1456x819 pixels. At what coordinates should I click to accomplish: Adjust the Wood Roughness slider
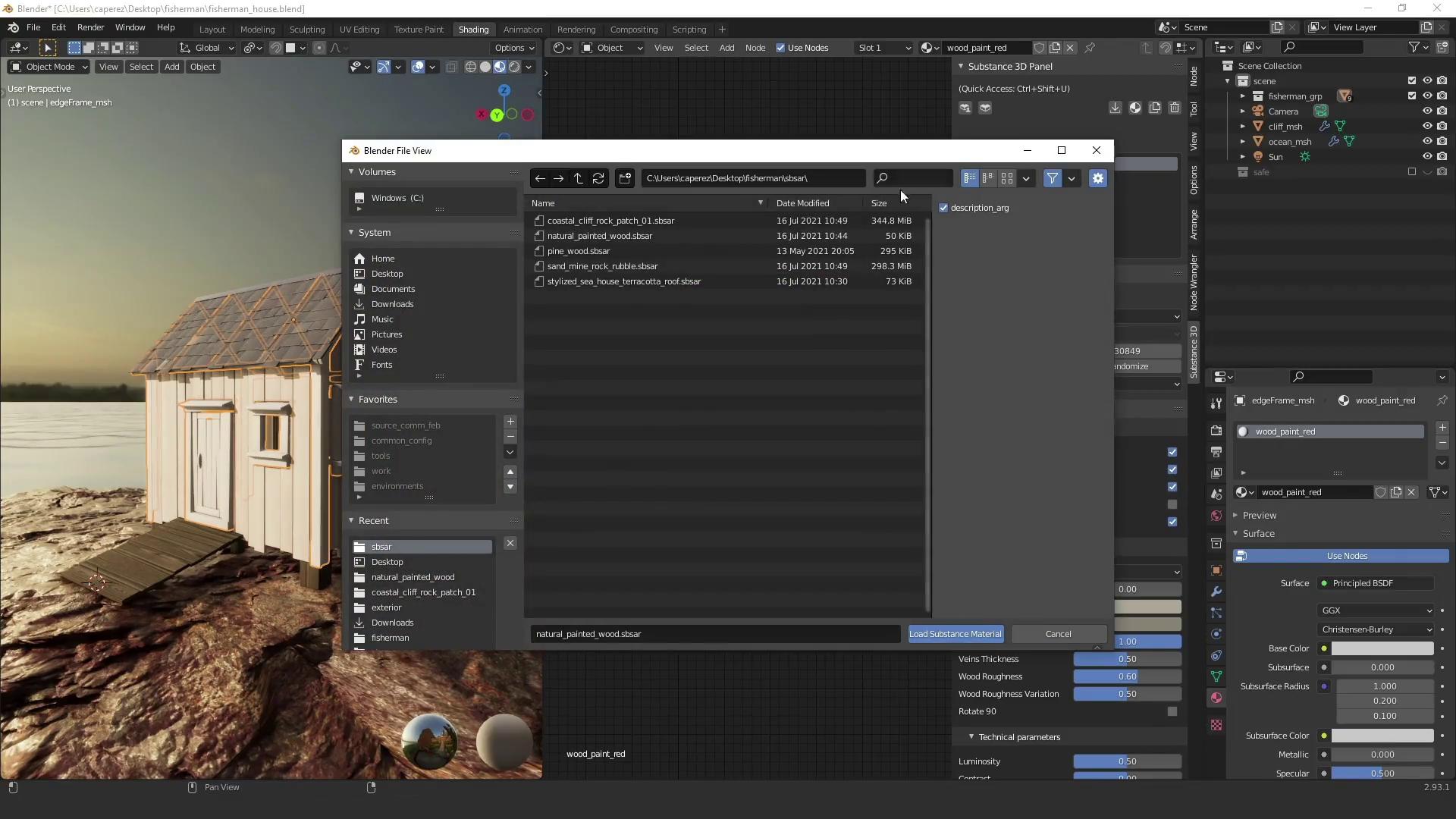tap(1127, 676)
